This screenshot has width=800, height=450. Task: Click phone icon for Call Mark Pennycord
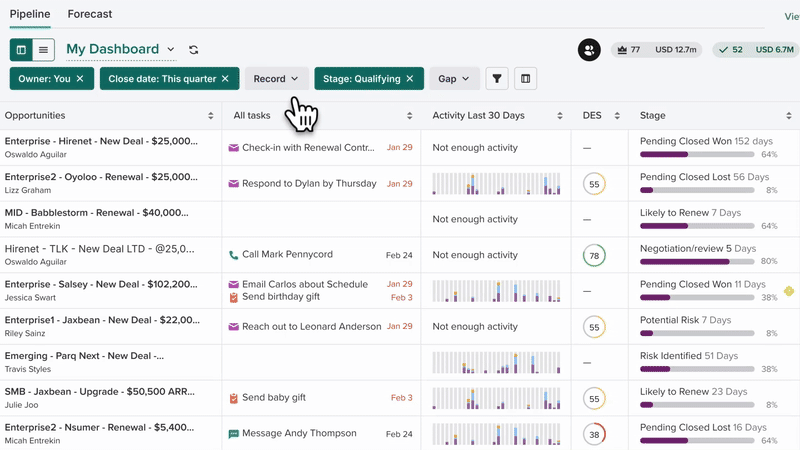pos(234,255)
